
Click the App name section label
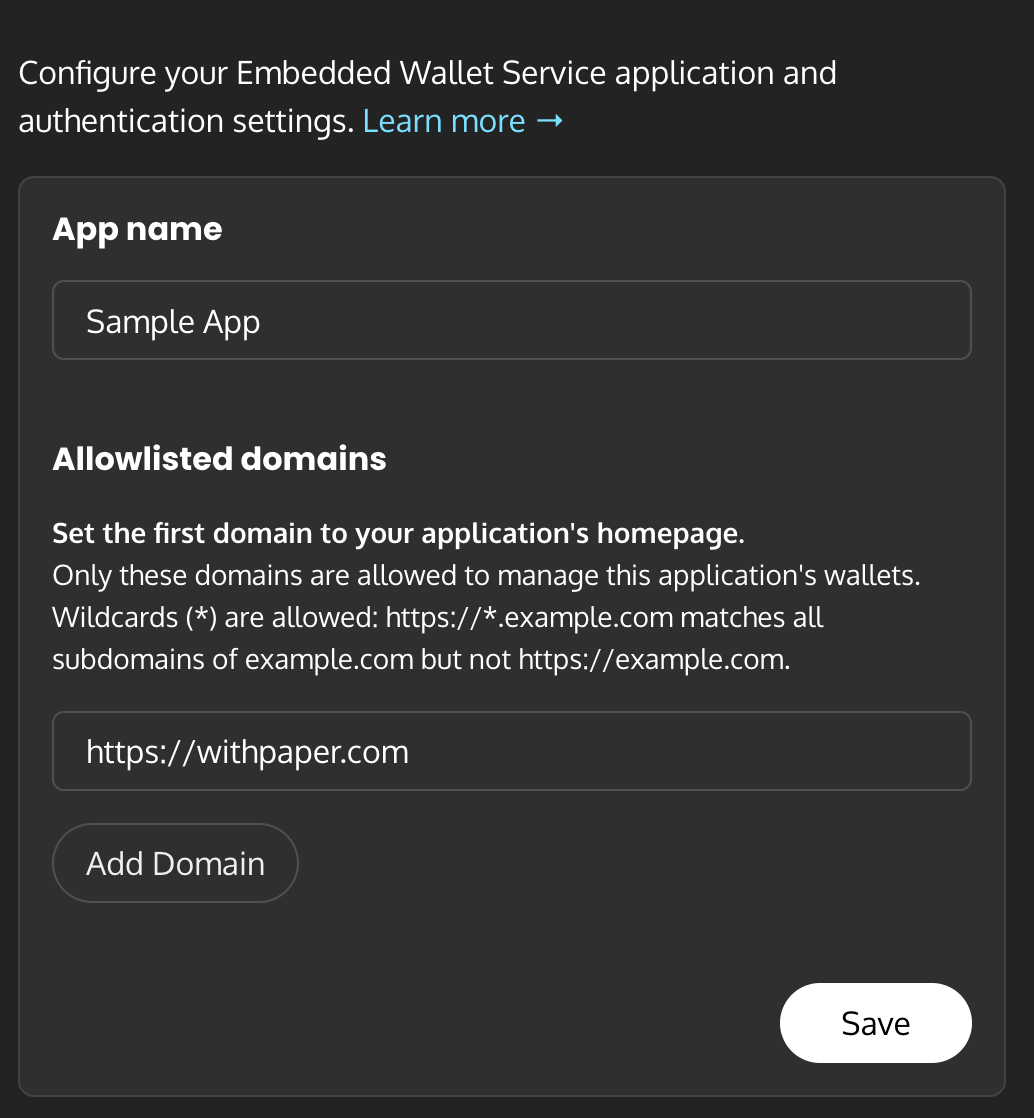[137, 229]
